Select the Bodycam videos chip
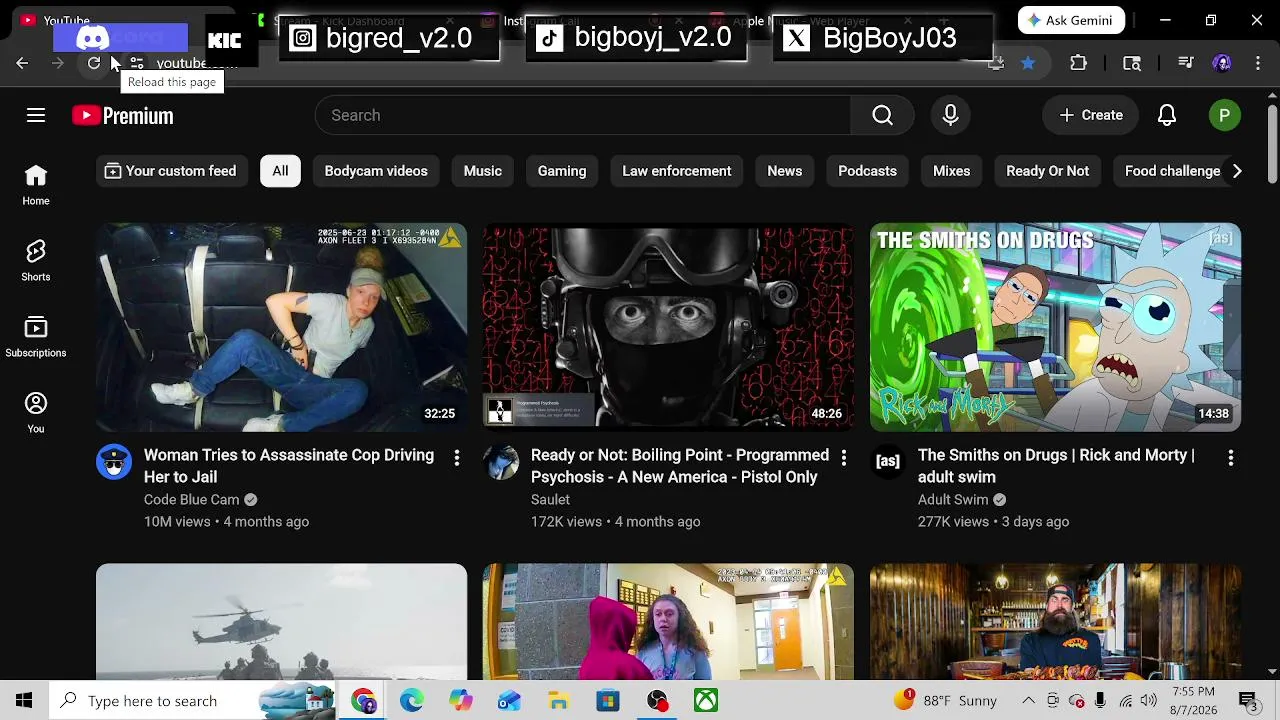 [376, 171]
